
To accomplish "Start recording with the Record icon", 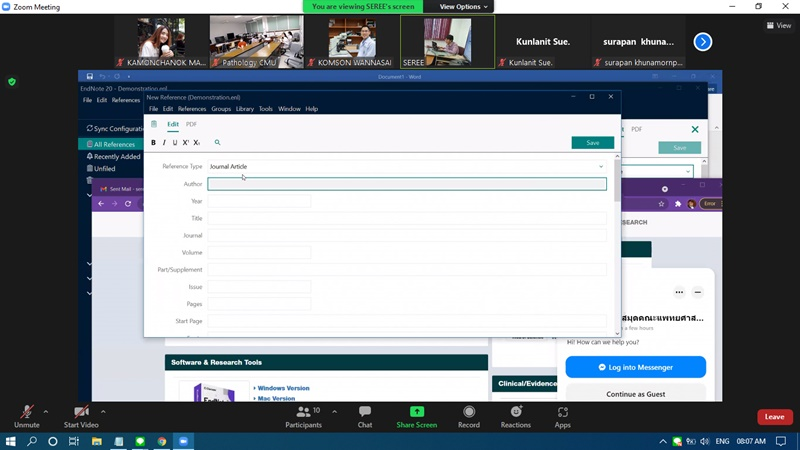I will (469, 412).
